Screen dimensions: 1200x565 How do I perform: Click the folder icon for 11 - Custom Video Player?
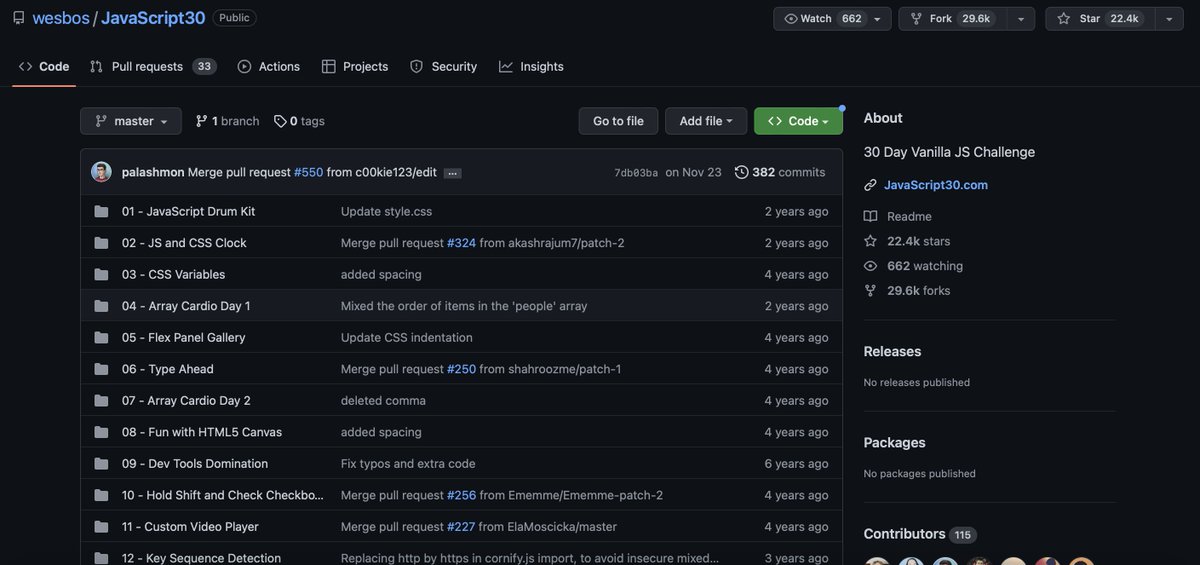click(101, 527)
